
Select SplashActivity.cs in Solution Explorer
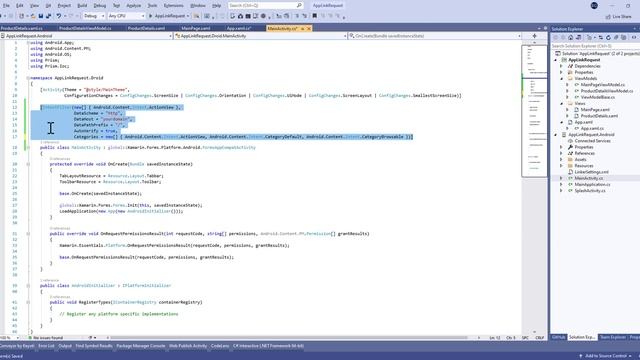[x=590, y=191]
